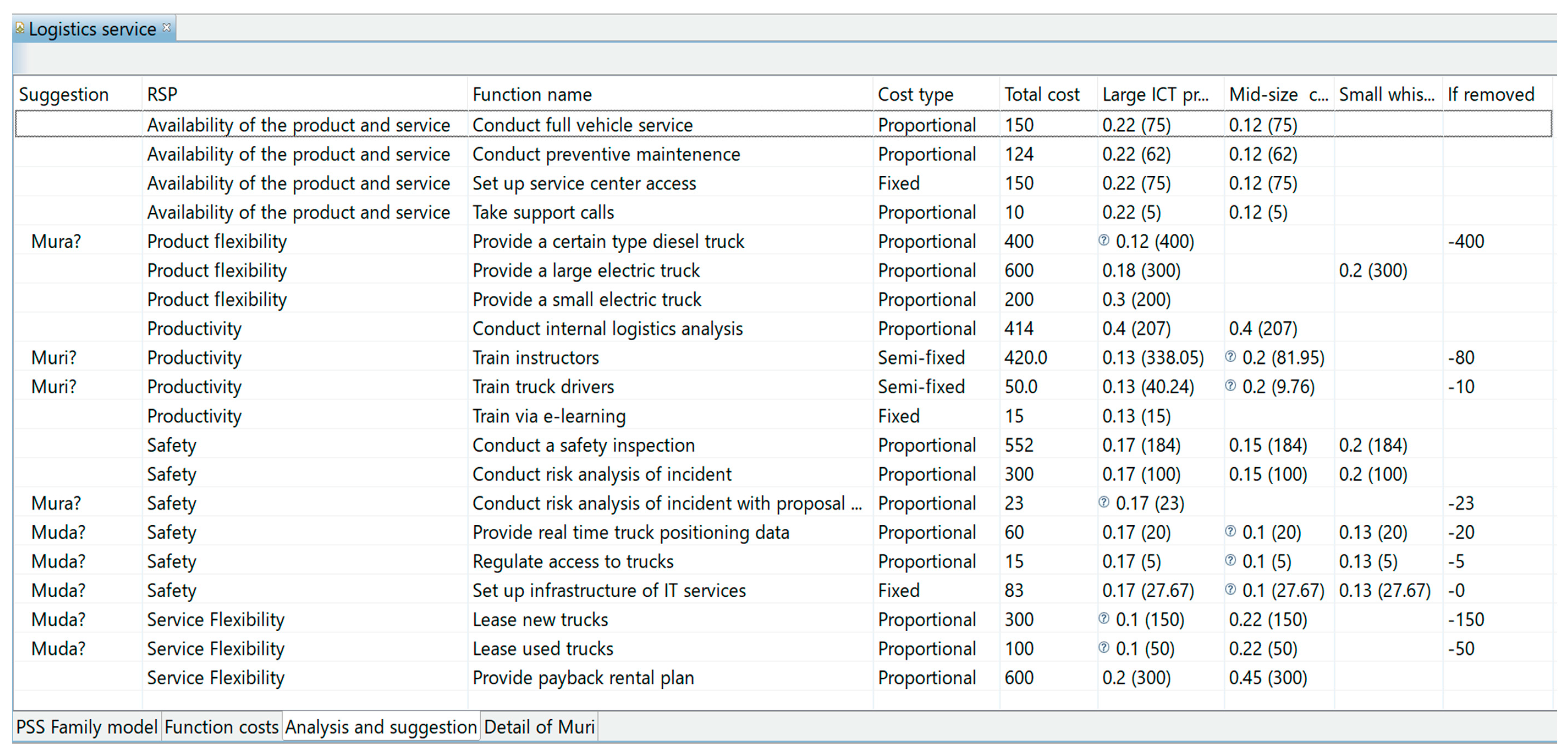Click question icon in Lease used trucks row

(1104, 648)
